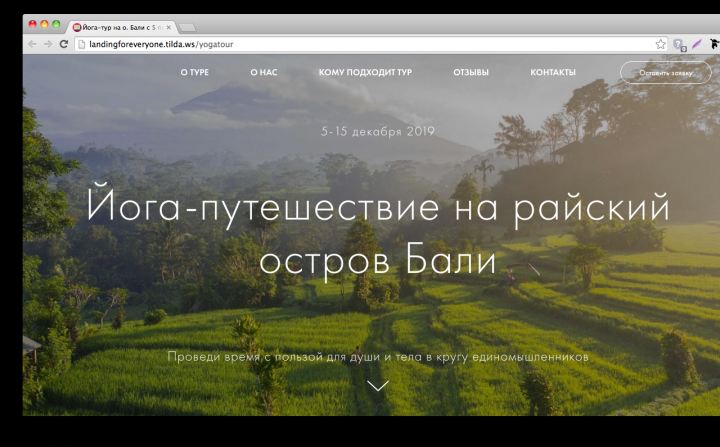
Task: Bookmark this page with the star icon
Action: pos(660,44)
